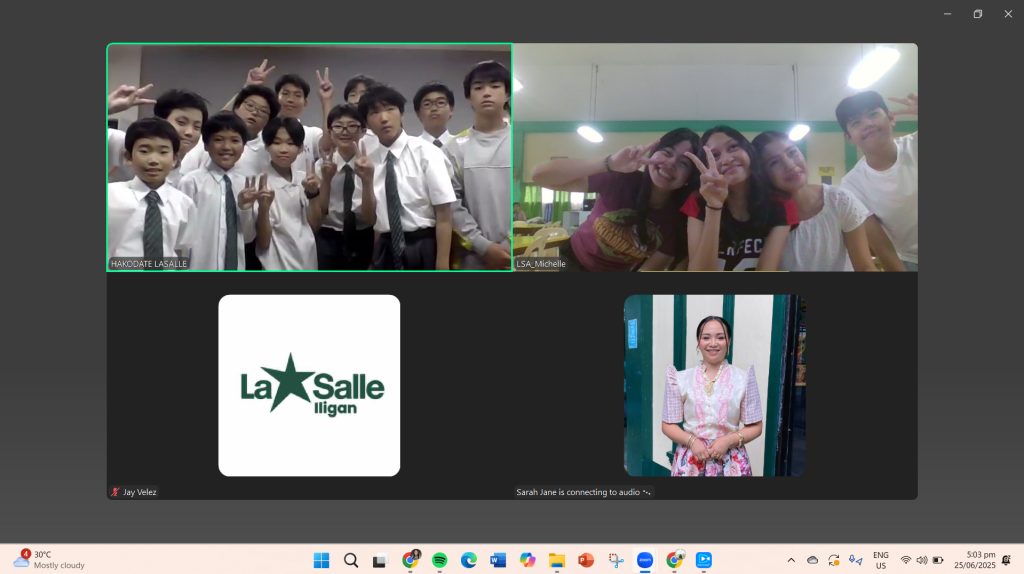Viewport: 1024px width, 574px height.
Task: Select the HAKODATE LASALLE video tile
Action: 309,157
